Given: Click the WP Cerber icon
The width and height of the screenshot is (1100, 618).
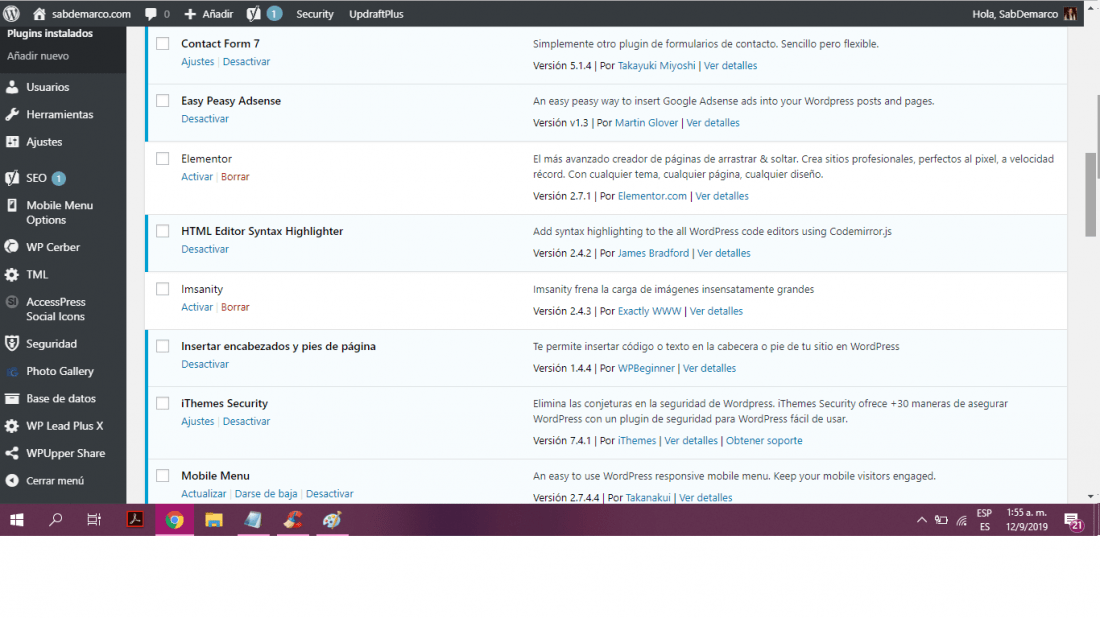Looking at the screenshot, I should point(12,247).
